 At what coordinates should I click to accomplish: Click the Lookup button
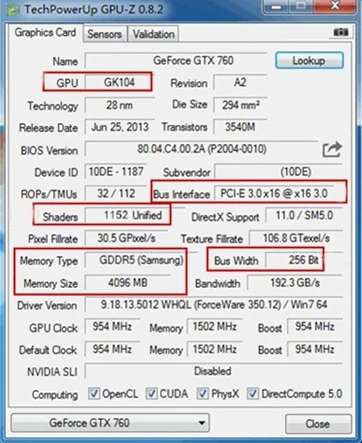click(x=309, y=61)
